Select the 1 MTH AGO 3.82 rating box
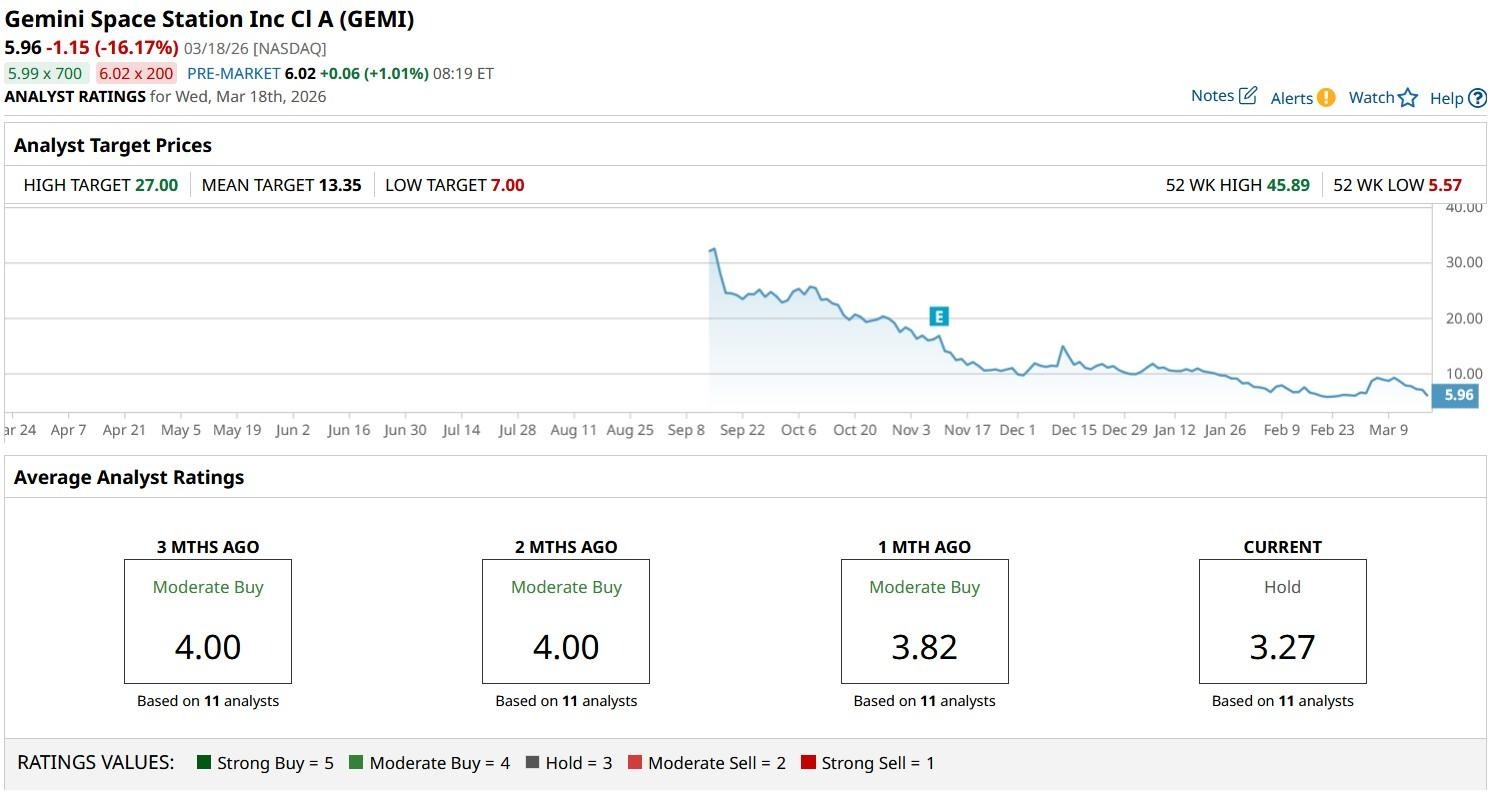 (x=924, y=621)
